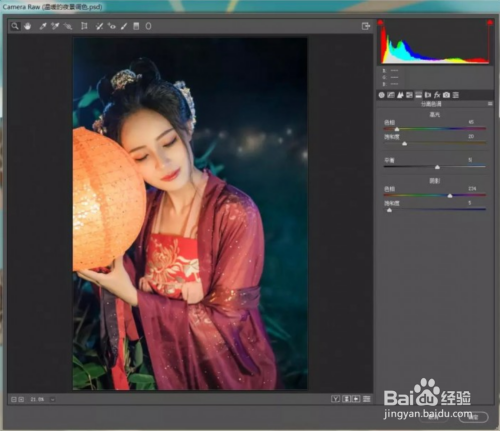Viewport: 500px width, 431px height.
Task: Click the Highlights saturation value 20
Action: coord(471,136)
